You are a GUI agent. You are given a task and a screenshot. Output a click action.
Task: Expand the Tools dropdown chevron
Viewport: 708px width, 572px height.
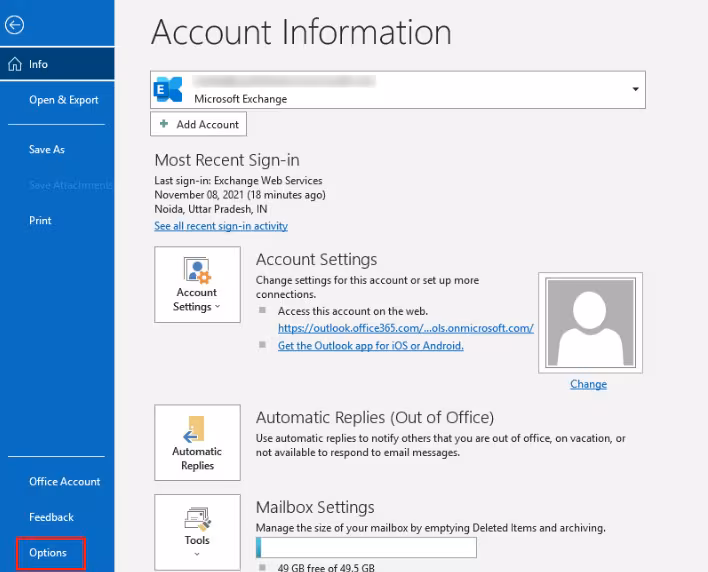point(197,554)
